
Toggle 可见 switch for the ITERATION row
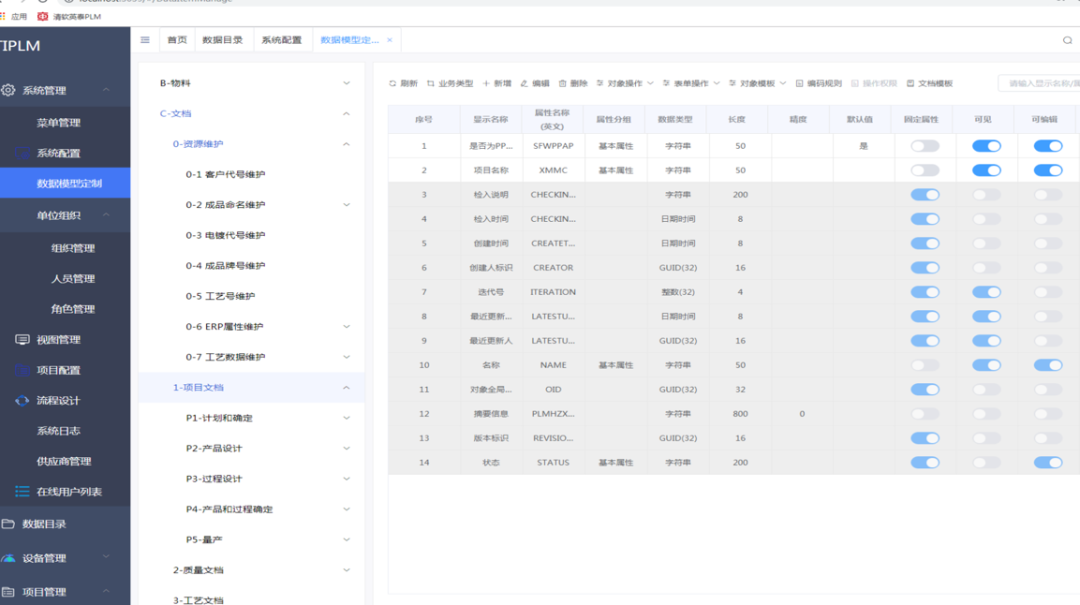coord(986,292)
